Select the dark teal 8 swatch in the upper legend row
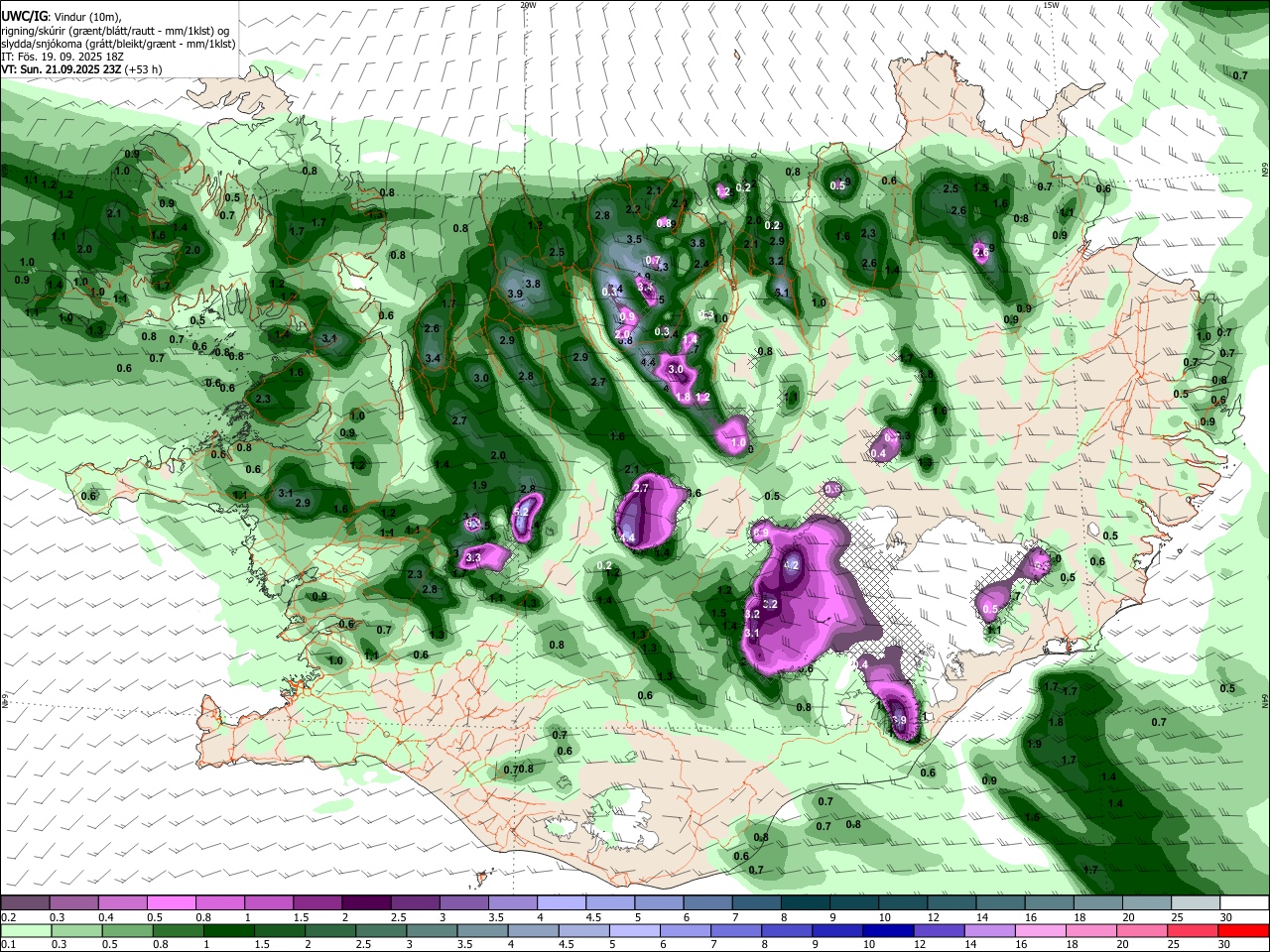The image size is (1270, 952). (x=806, y=903)
